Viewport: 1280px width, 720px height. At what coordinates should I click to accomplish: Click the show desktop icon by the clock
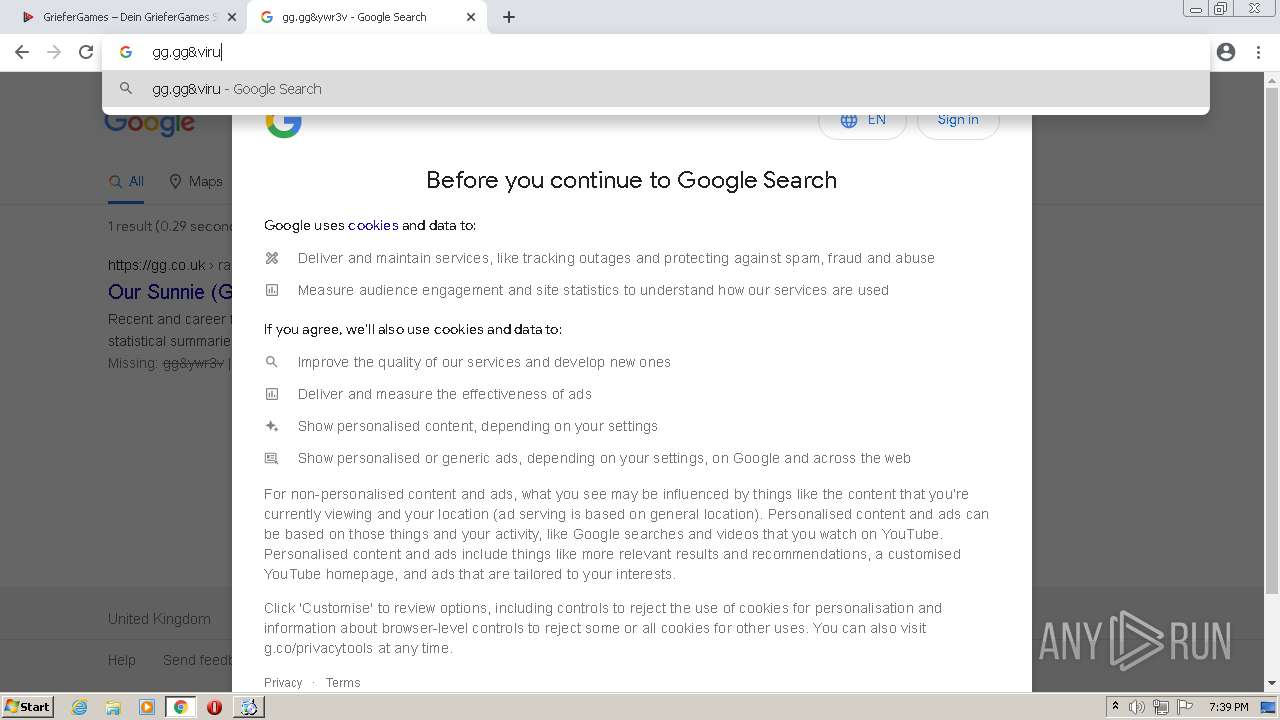pos(1268,707)
